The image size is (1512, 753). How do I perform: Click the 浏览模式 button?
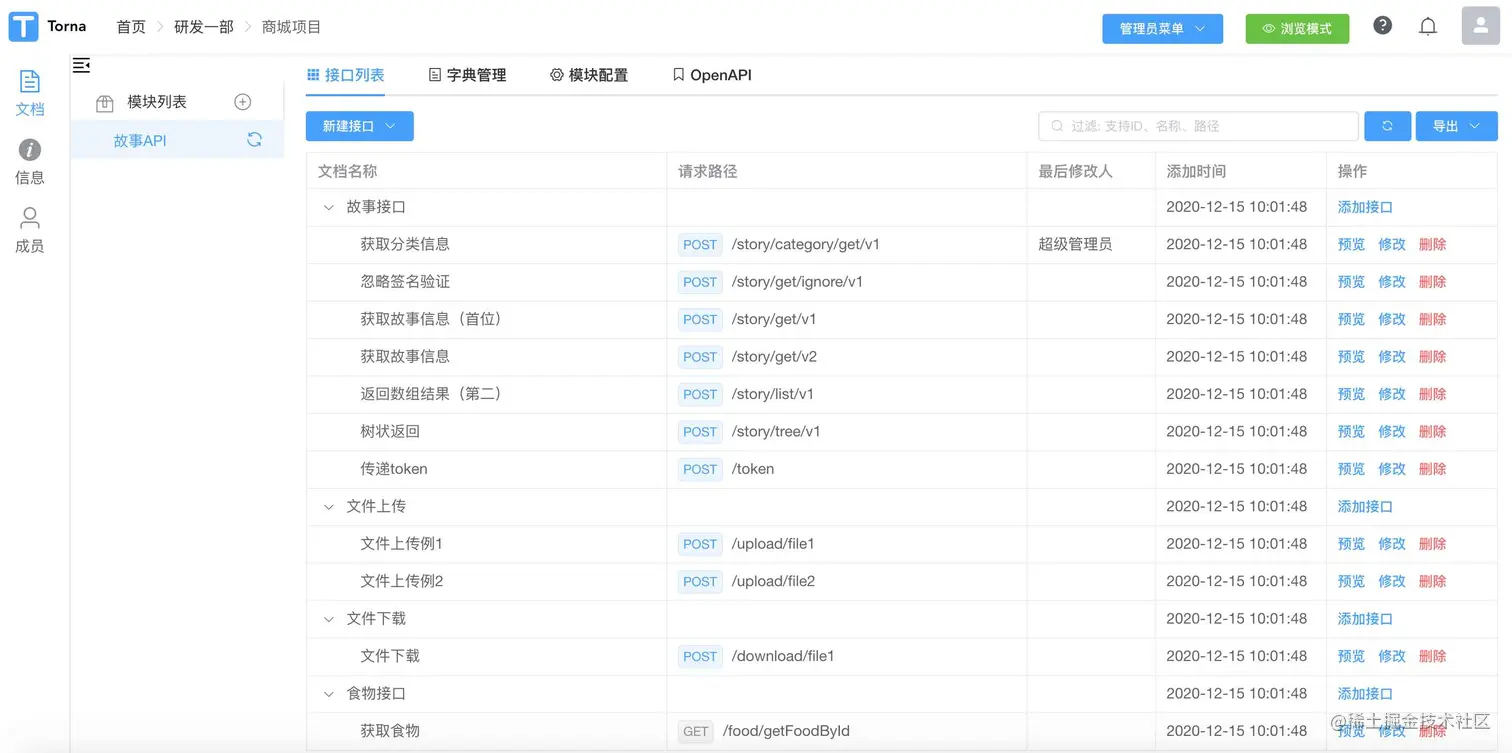1297,29
